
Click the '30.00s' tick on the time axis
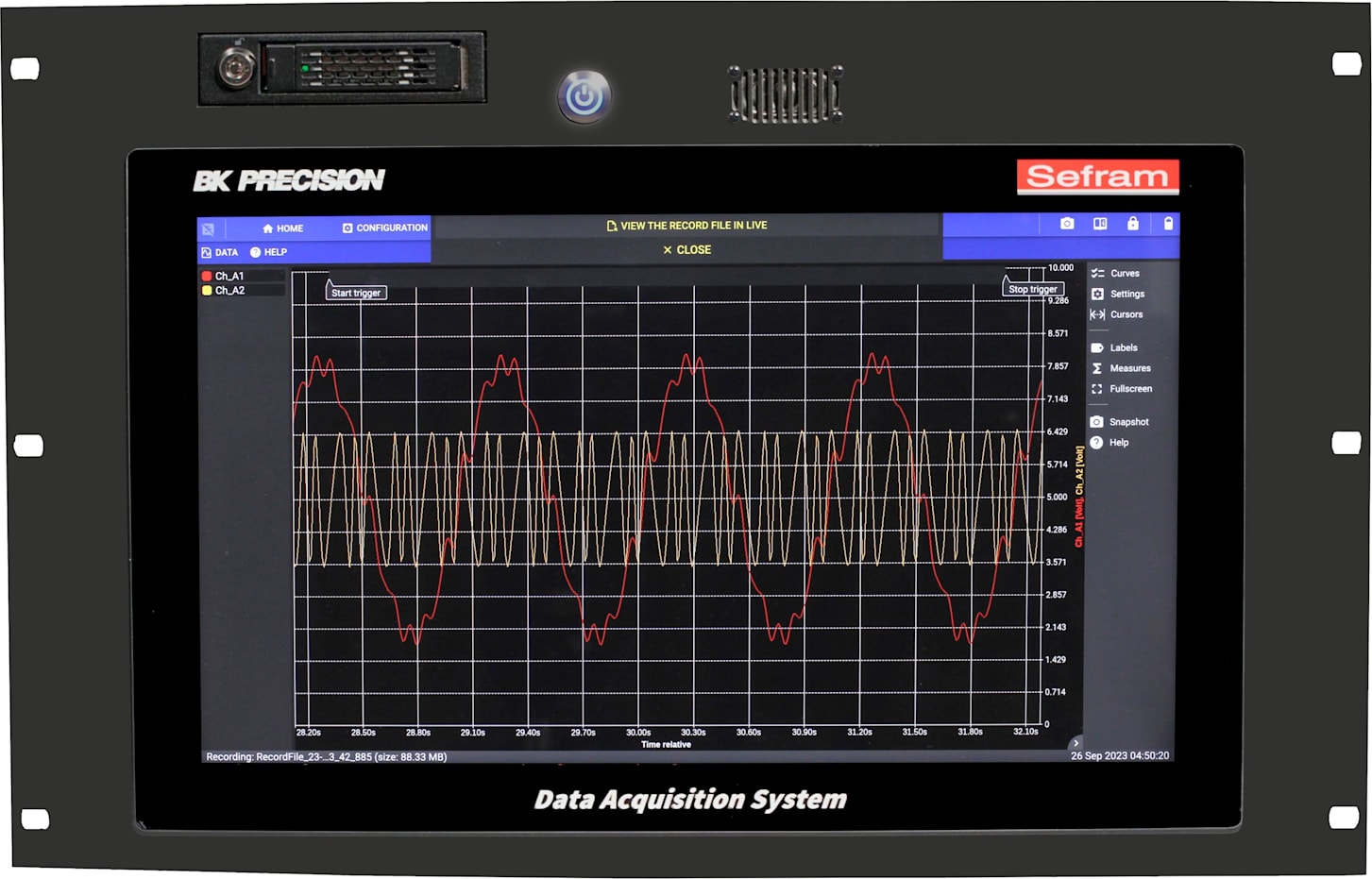point(638,733)
